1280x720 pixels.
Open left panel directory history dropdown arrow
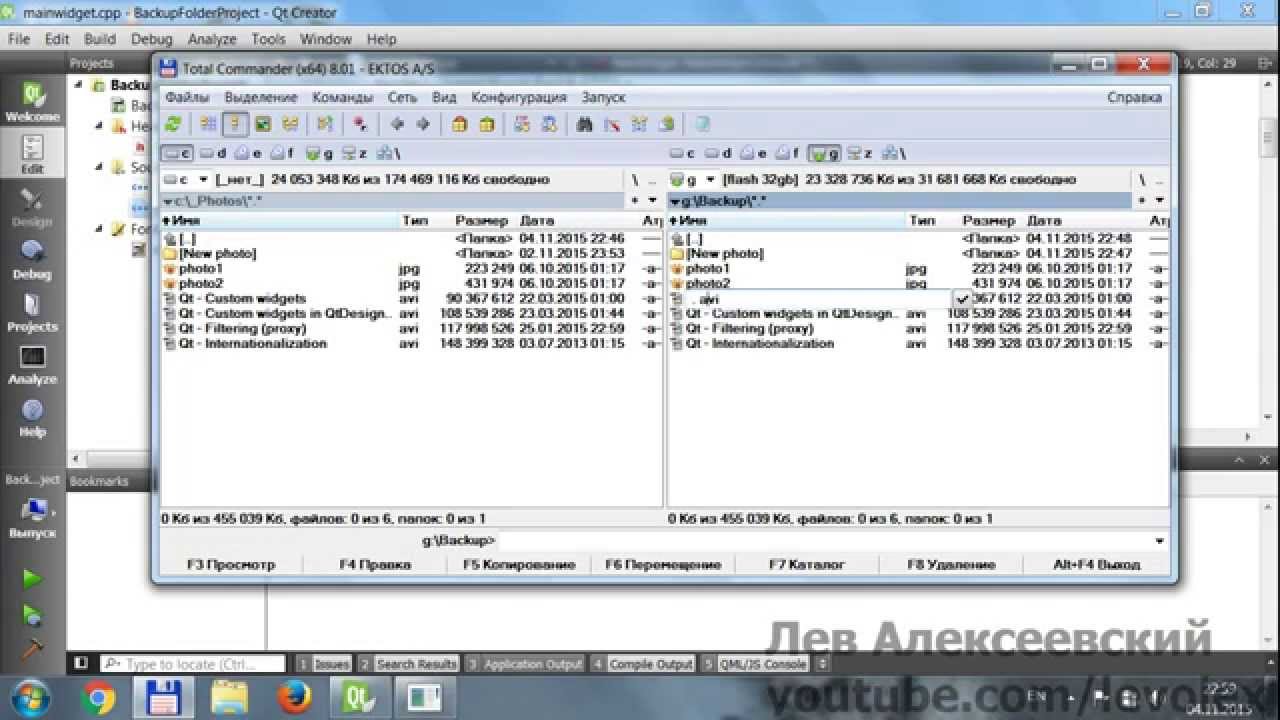coord(651,200)
